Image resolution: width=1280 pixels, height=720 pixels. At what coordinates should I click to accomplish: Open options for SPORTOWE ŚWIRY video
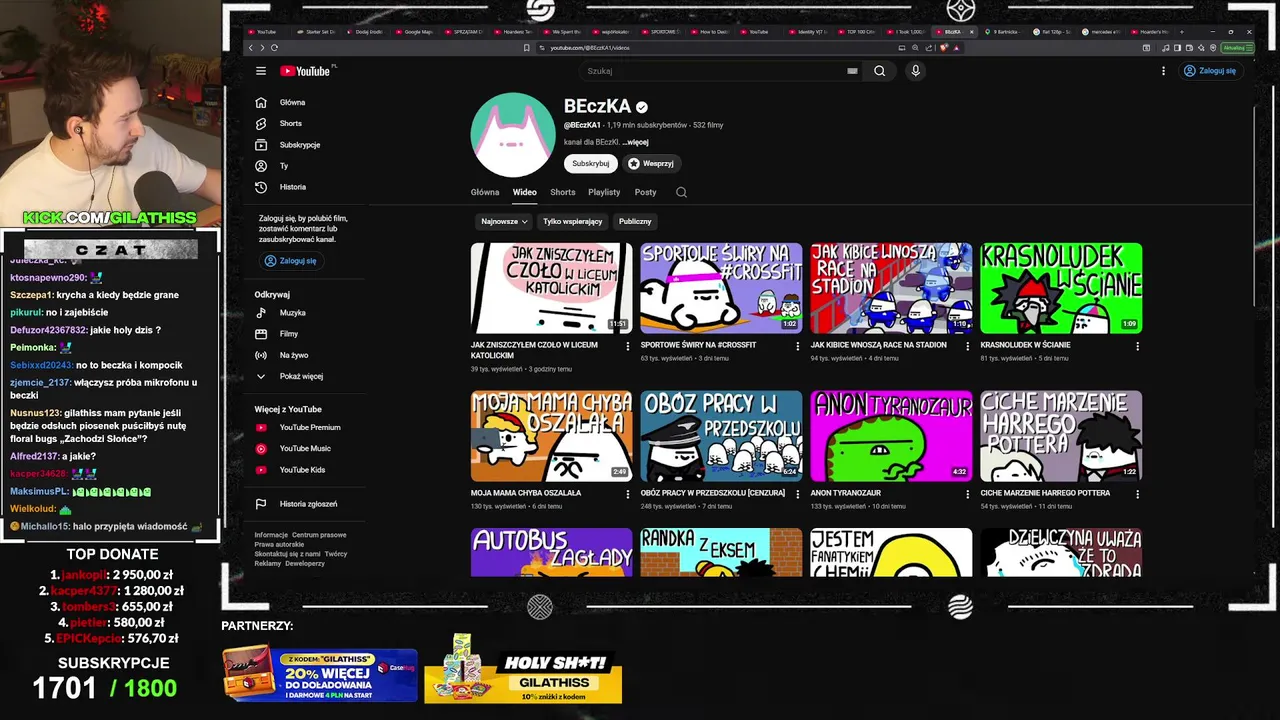(x=798, y=346)
